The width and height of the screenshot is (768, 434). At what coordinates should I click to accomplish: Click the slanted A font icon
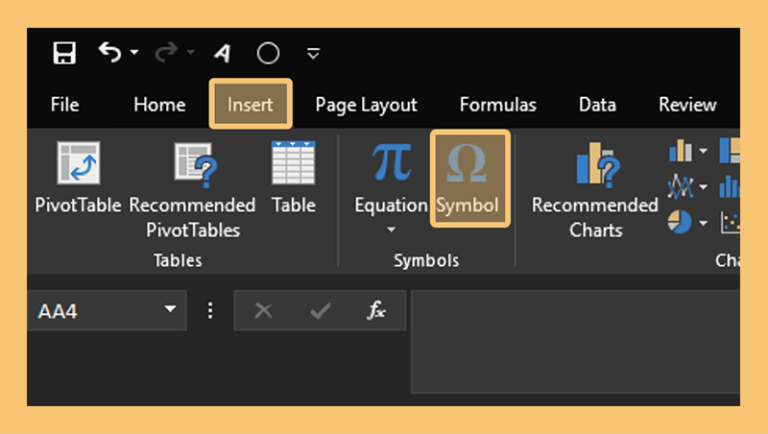[222, 53]
